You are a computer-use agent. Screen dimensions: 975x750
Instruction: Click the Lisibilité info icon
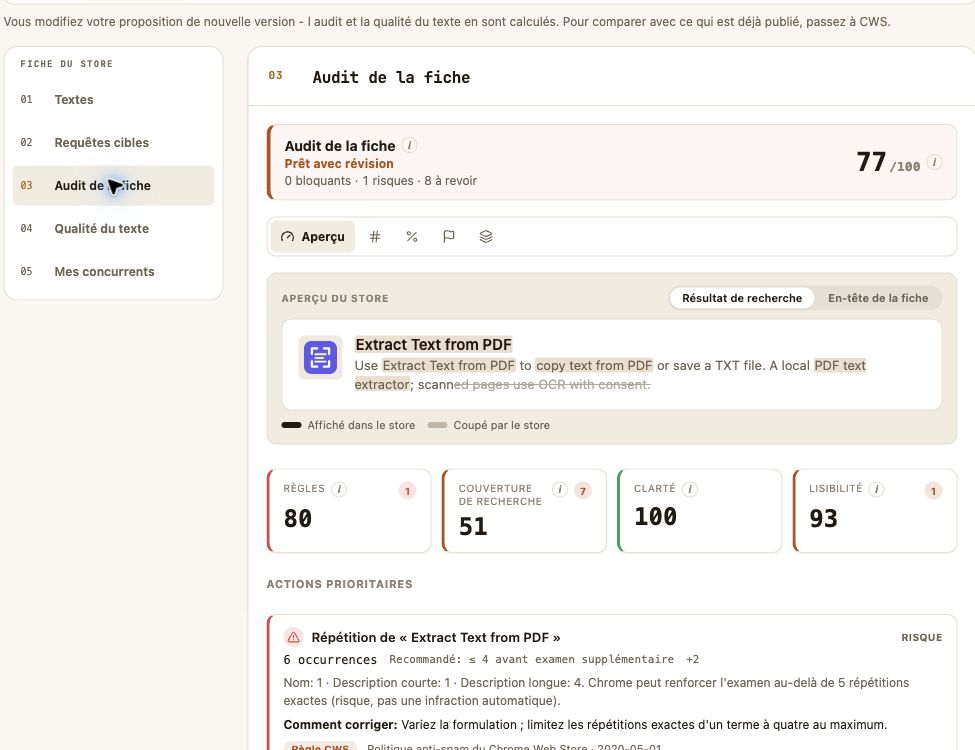point(877,489)
